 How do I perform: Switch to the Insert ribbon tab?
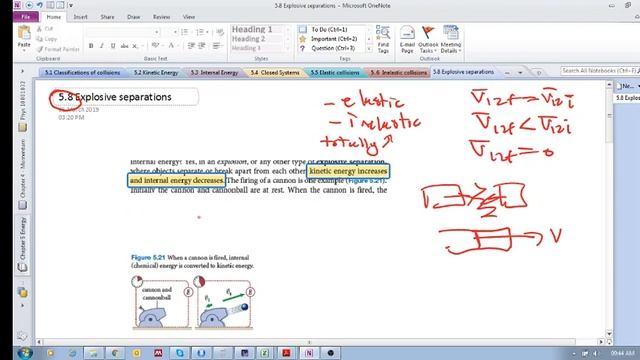[80, 17]
